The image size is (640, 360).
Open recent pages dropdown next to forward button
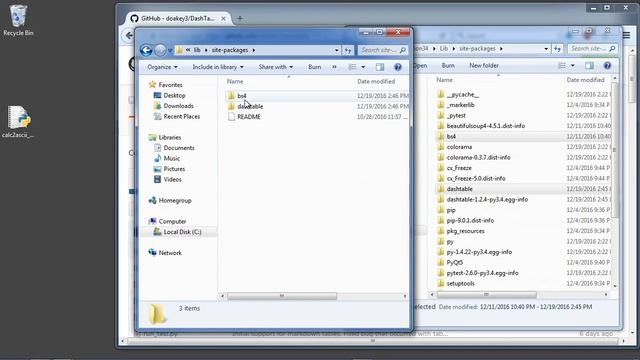(170, 51)
